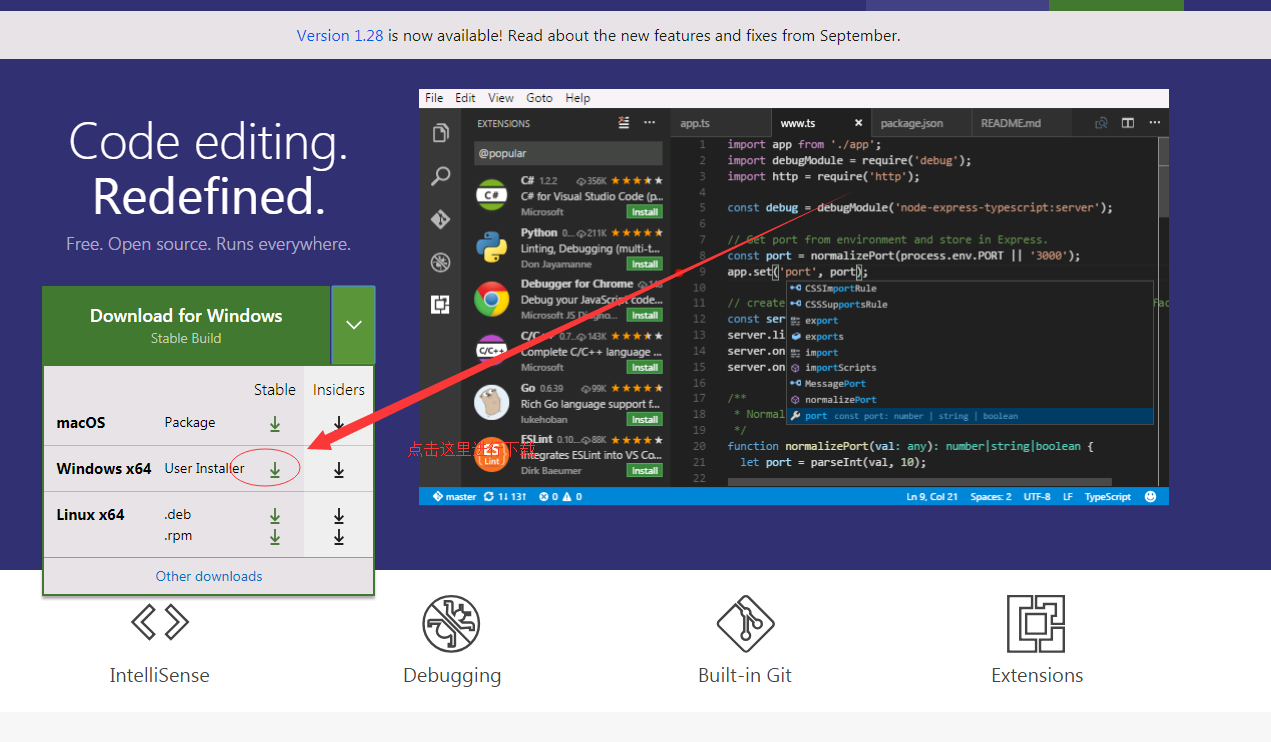
Task: Click the Built-in Git diamond icon
Action: [x=746, y=624]
